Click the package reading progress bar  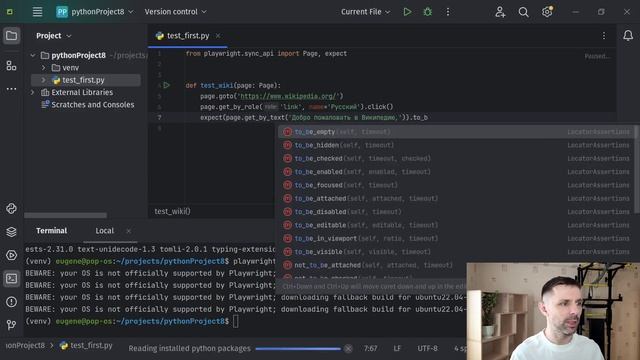point(298,349)
